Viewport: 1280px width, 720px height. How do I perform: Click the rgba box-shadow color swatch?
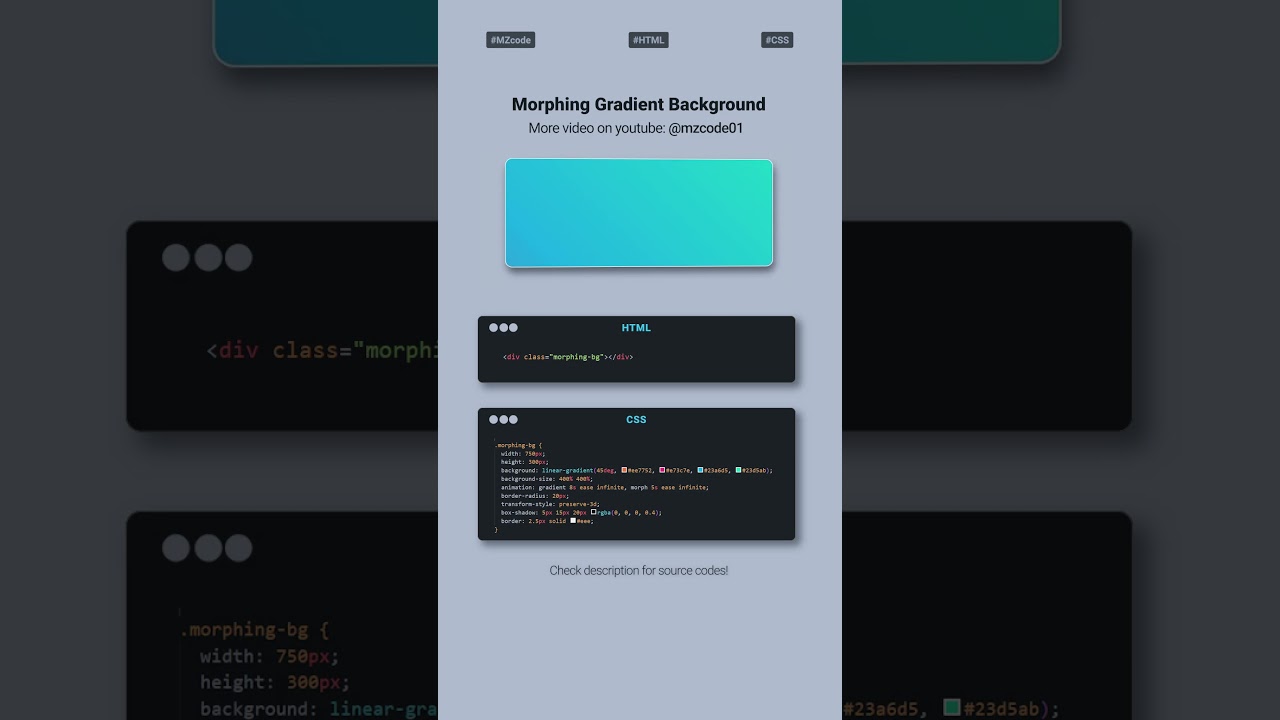[593, 512]
